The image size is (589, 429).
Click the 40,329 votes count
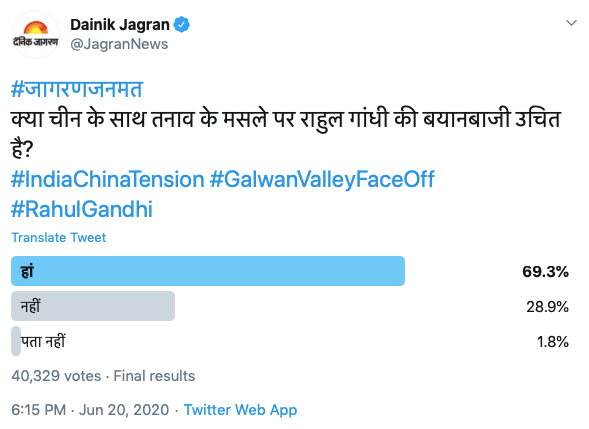56,376
